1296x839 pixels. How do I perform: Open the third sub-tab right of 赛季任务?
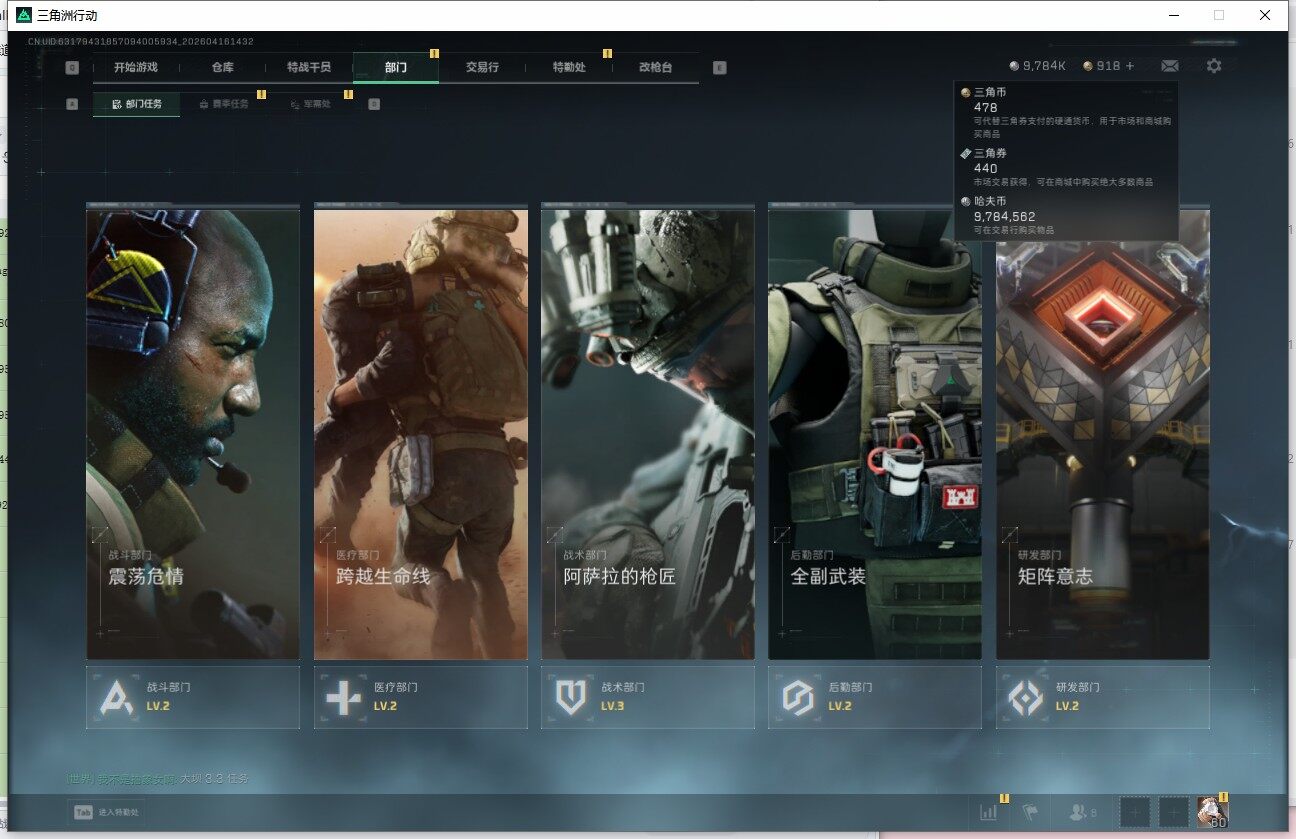pos(310,104)
